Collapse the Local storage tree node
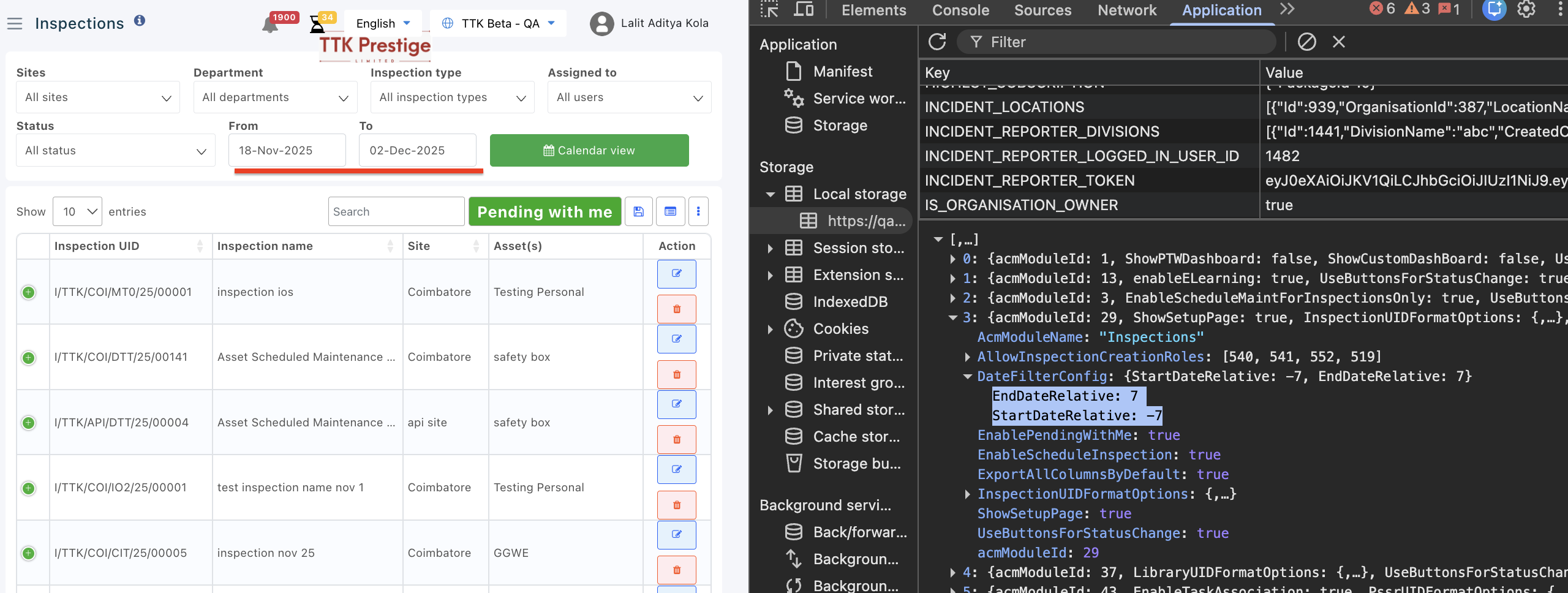The width and height of the screenshot is (1568, 593). click(x=771, y=194)
